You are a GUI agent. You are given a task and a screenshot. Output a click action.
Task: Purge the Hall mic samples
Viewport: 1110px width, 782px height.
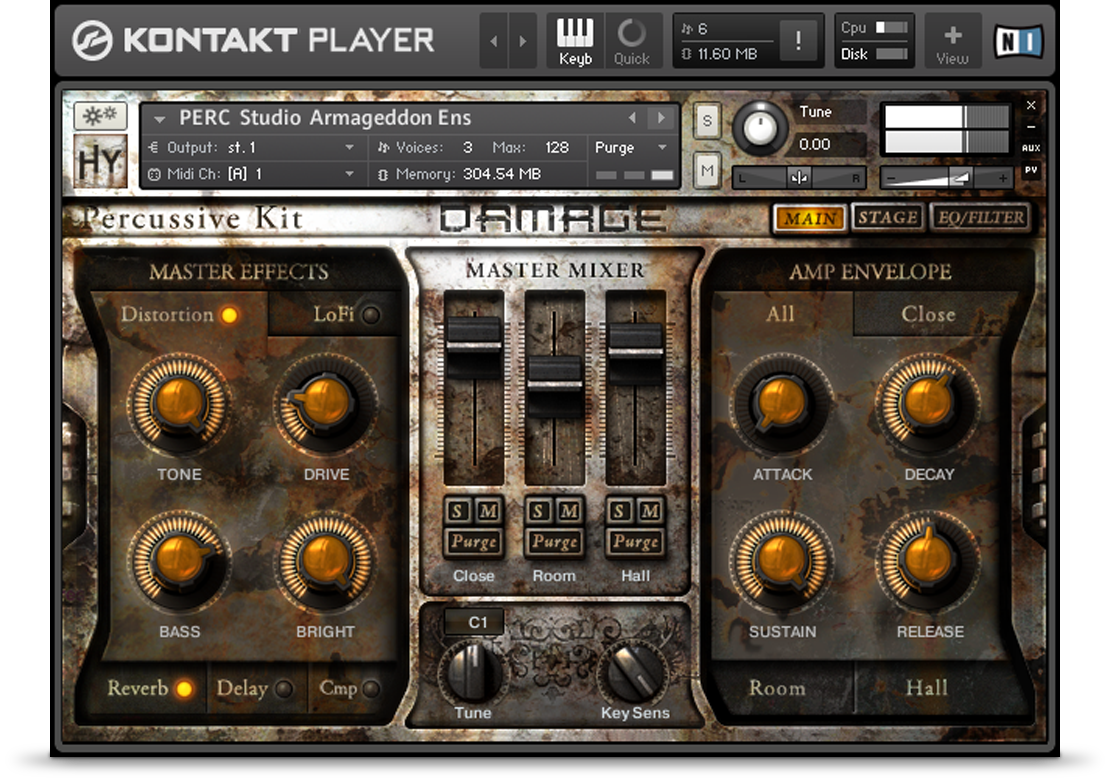(636, 542)
